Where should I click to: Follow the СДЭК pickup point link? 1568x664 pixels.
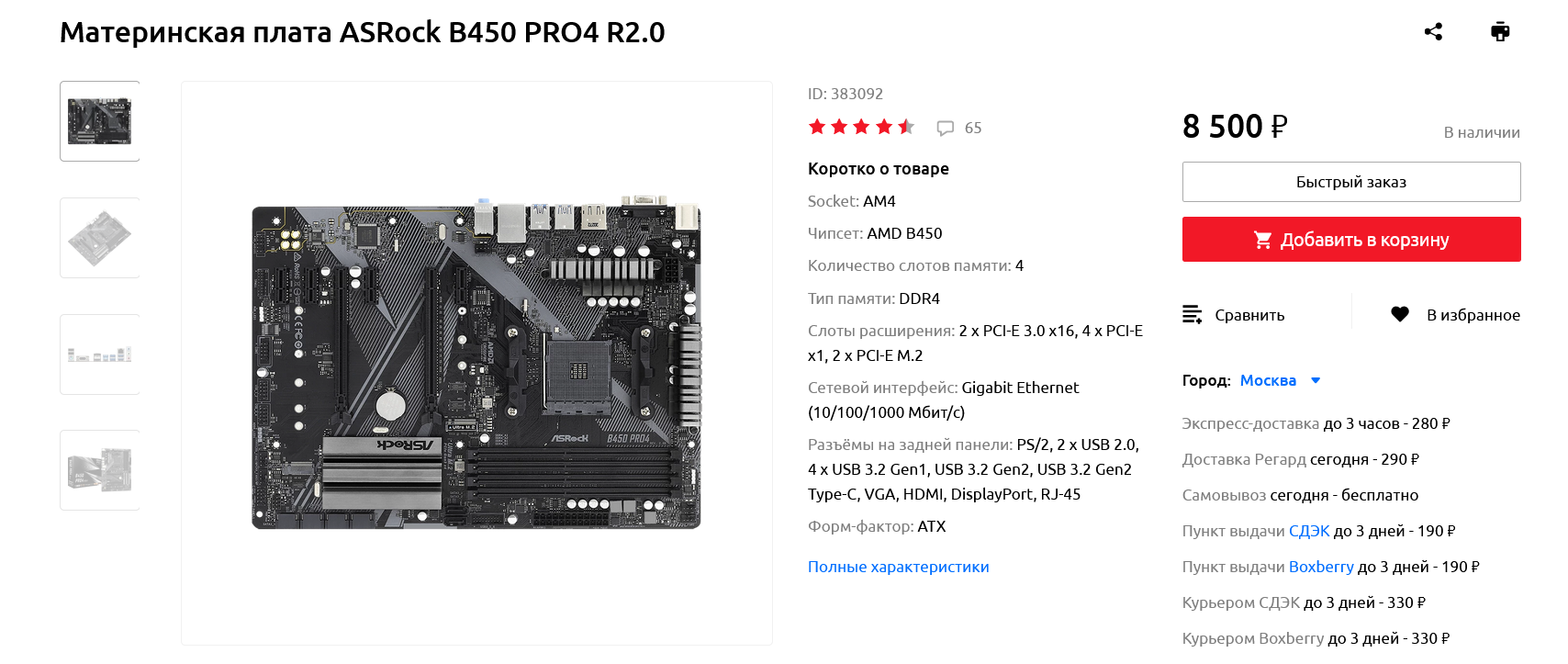coord(1309,531)
